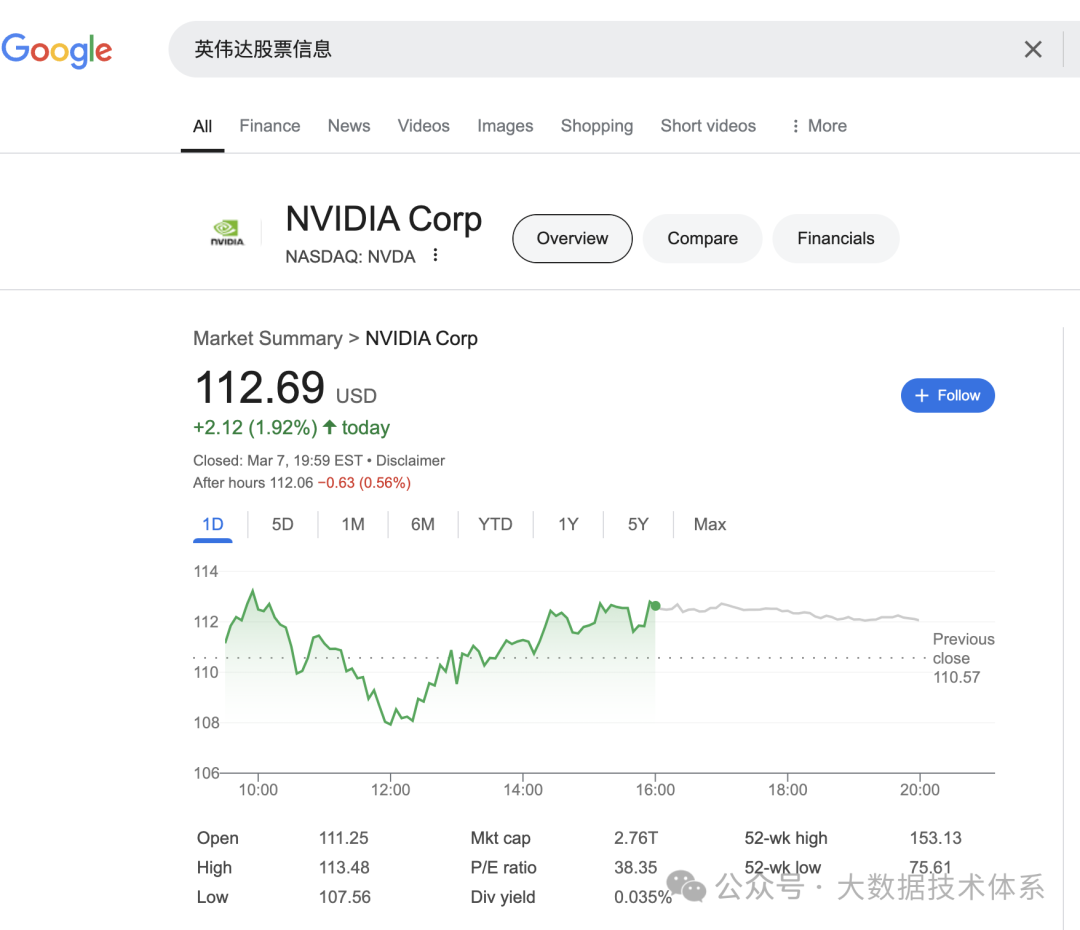Click the 112.69 stock price
The image size is (1080, 930).
click(x=260, y=387)
